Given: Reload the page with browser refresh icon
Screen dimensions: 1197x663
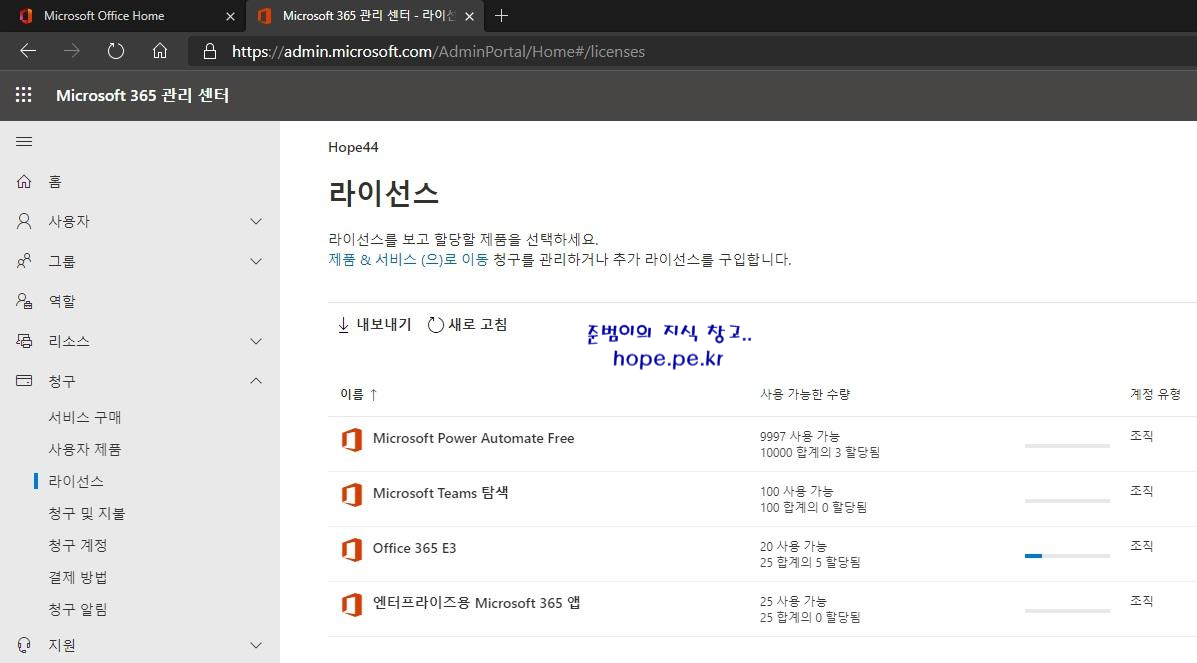Looking at the screenshot, I should click(x=115, y=51).
